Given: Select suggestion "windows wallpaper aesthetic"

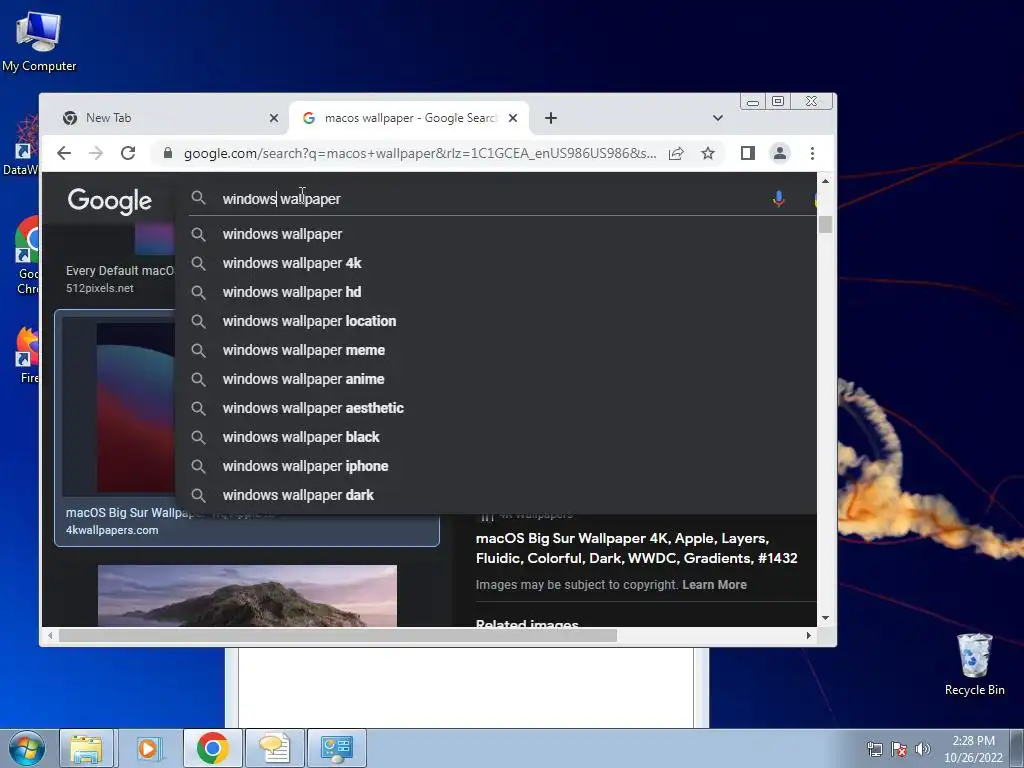Looking at the screenshot, I should coord(496,408).
